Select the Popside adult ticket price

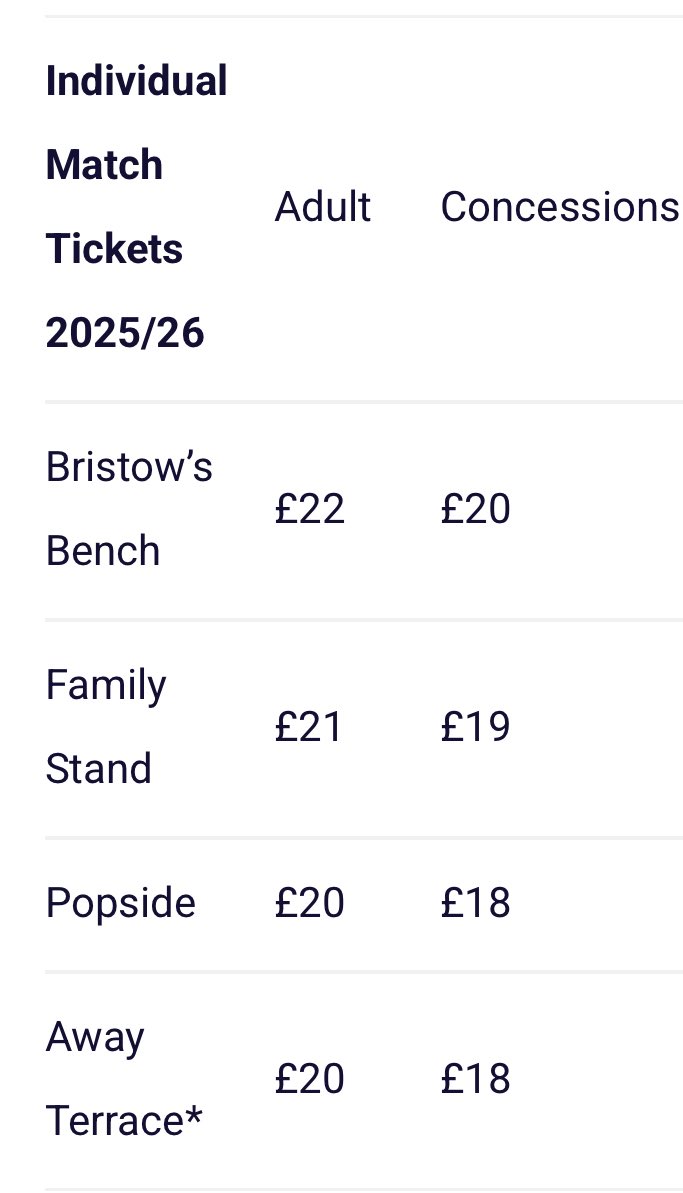309,903
